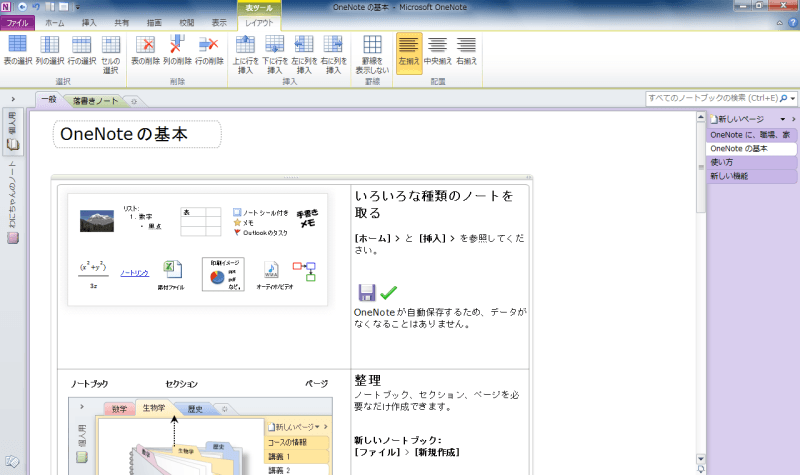Click the page title OneNote の基本
The height and width of the screenshot is (475, 800).
(124, 134)
